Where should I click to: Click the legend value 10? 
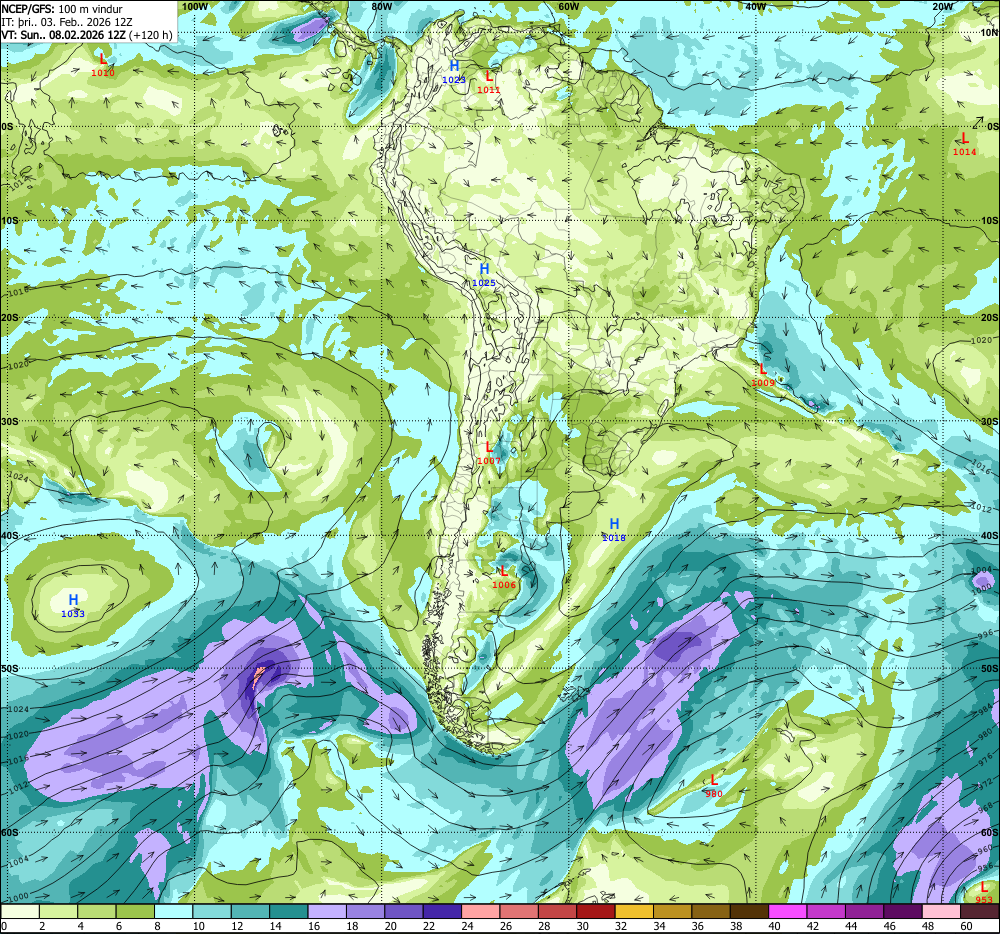(198, 926)
